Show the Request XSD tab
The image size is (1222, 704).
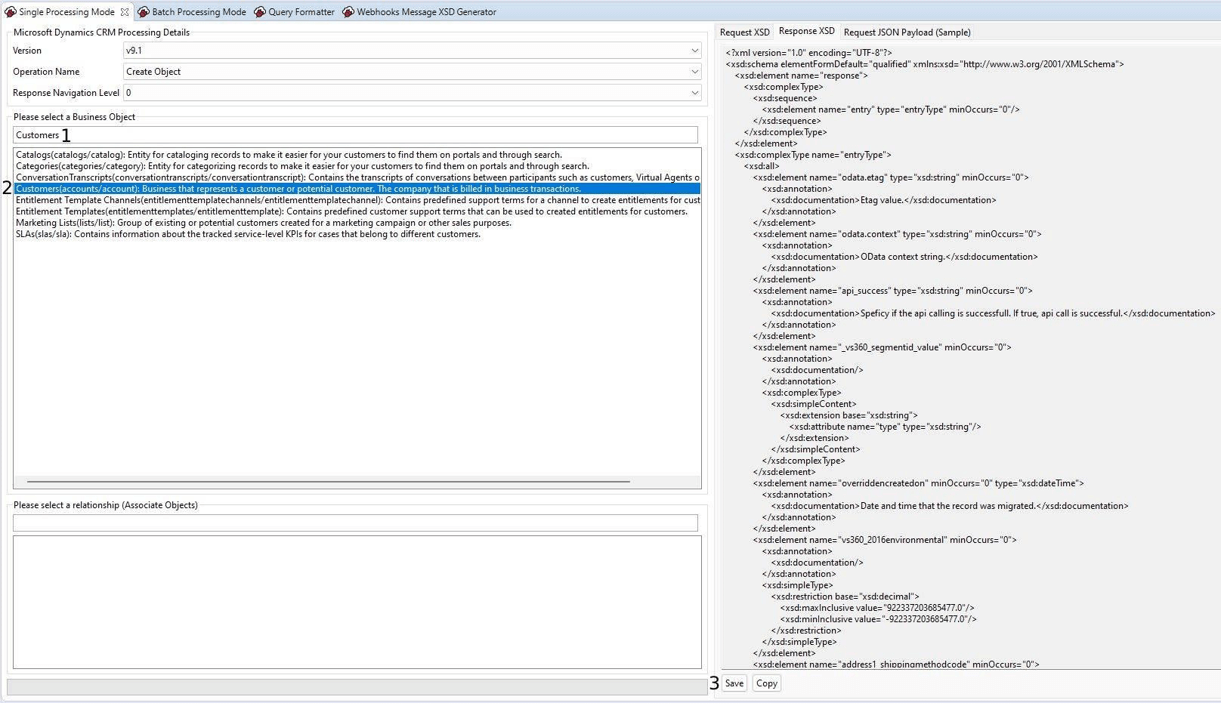click(x=745, y=32)
